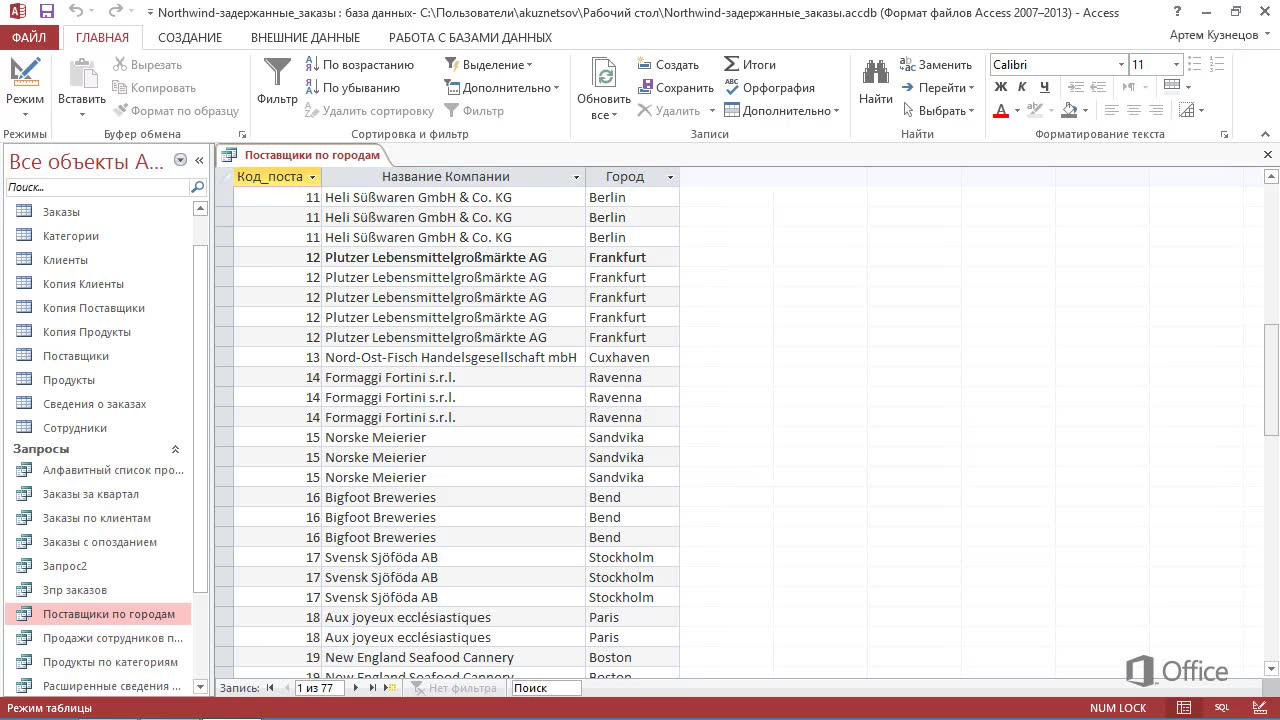Switch to SQL view in status bar
Screen dimensions: 1280x720
click(x=1222, y=708)
